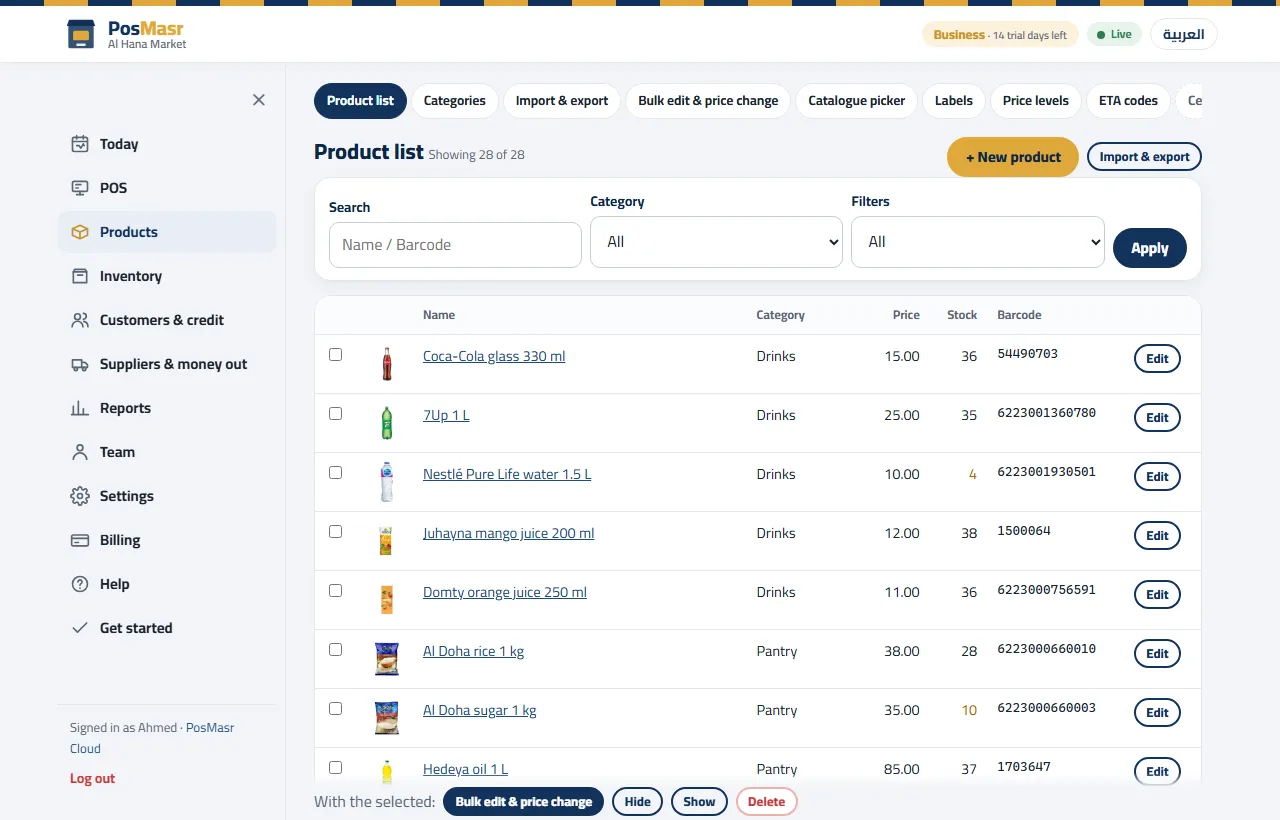Screen dimensions: 1280x820
Task: Click the bottom Bulk edit & price change button
Action: (524, 802)
